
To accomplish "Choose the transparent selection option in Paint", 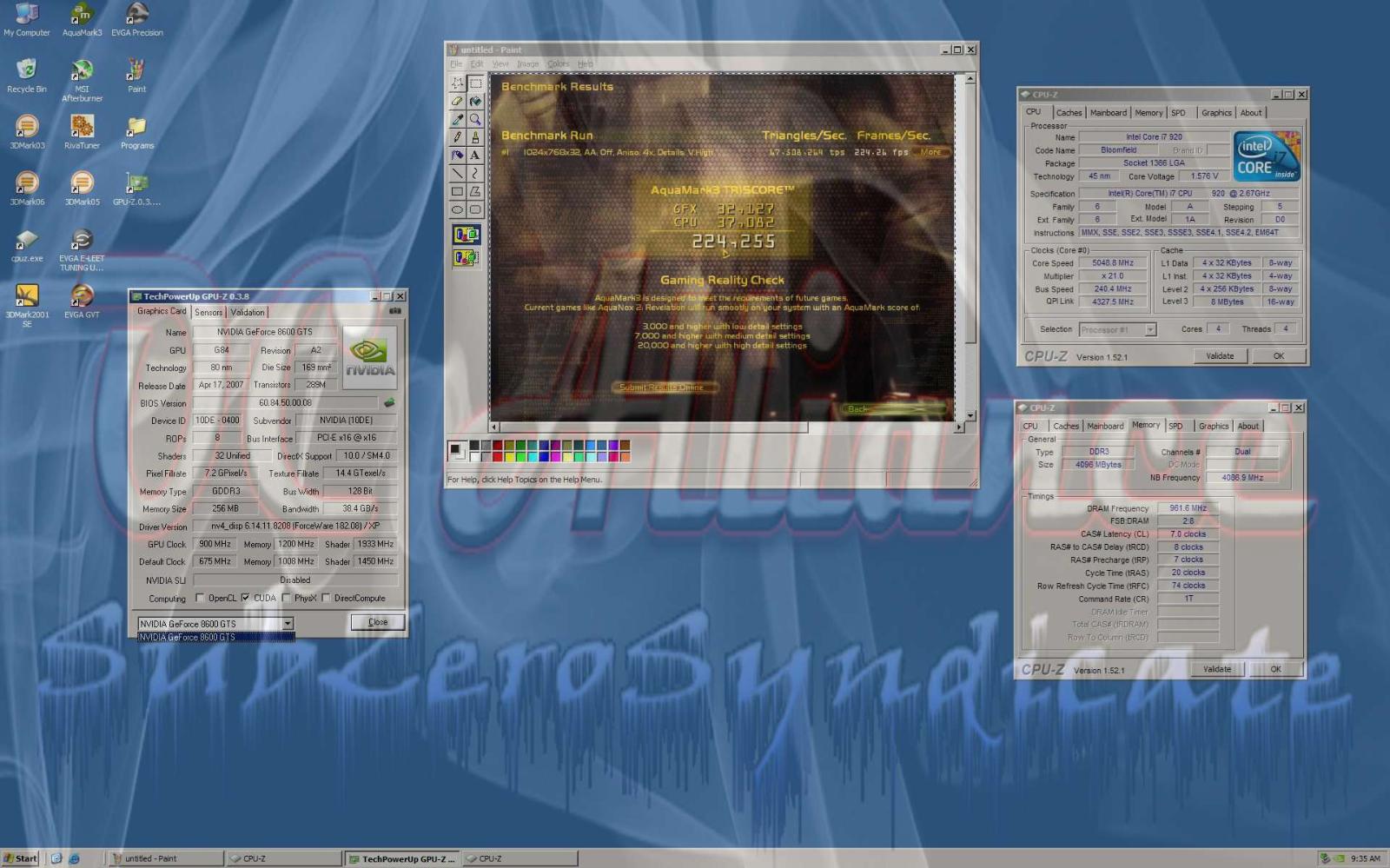I will [467, 257].
